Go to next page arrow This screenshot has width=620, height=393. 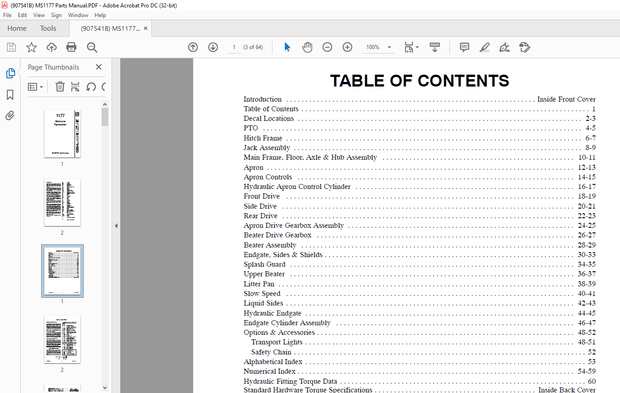[x=213, y=47]
